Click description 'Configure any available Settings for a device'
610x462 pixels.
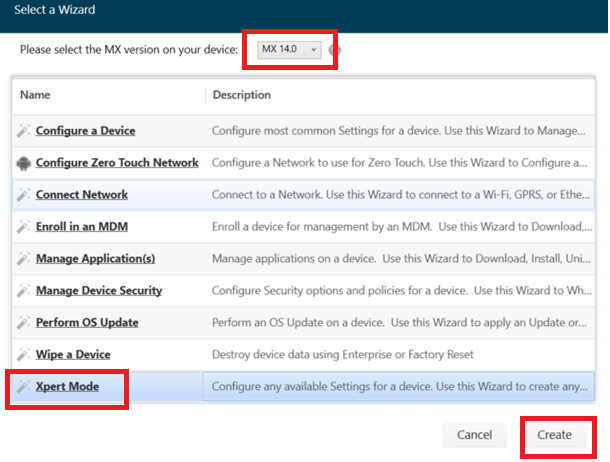click(x=400, y=387)
